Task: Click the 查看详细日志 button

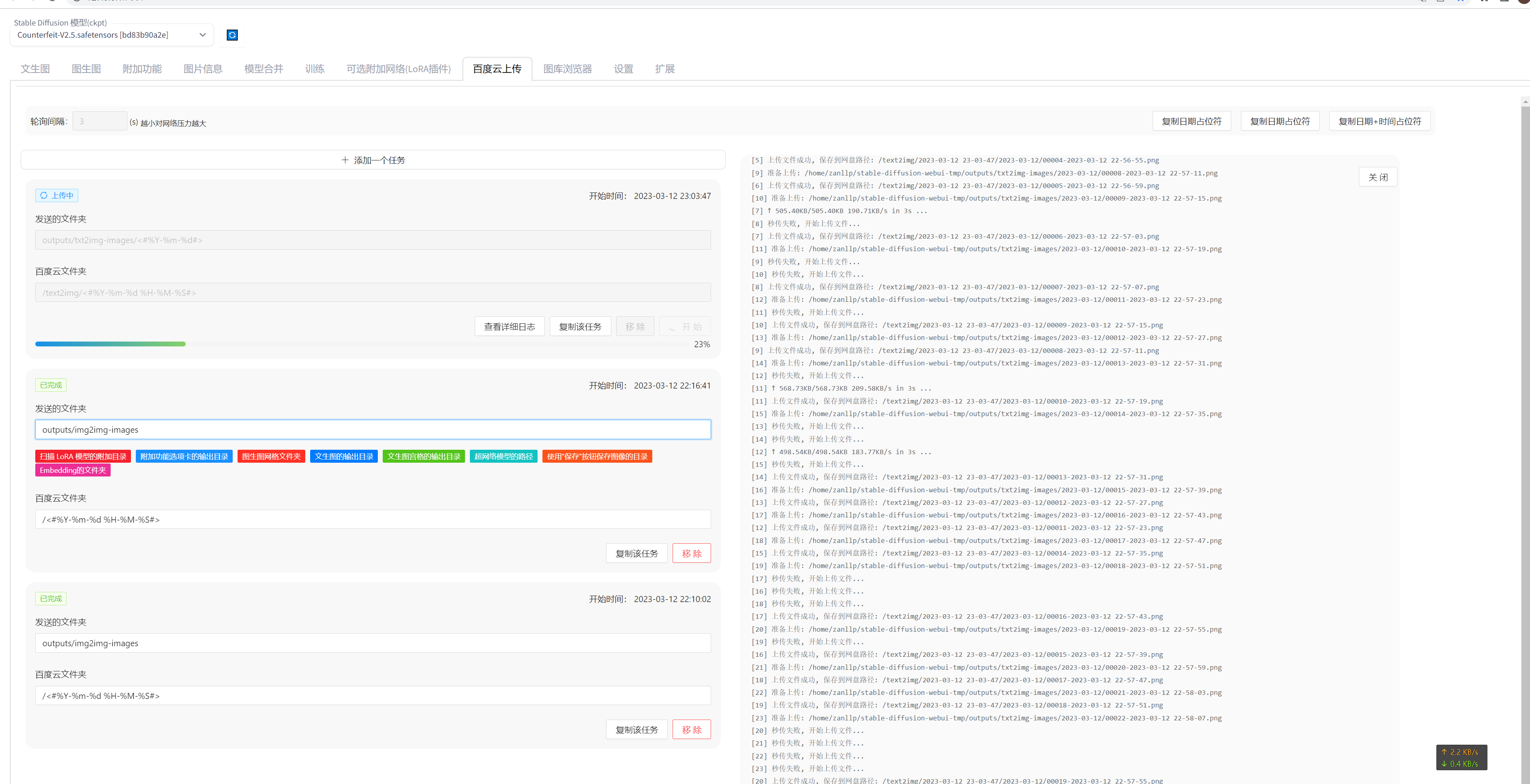Action: pos(509,327)
